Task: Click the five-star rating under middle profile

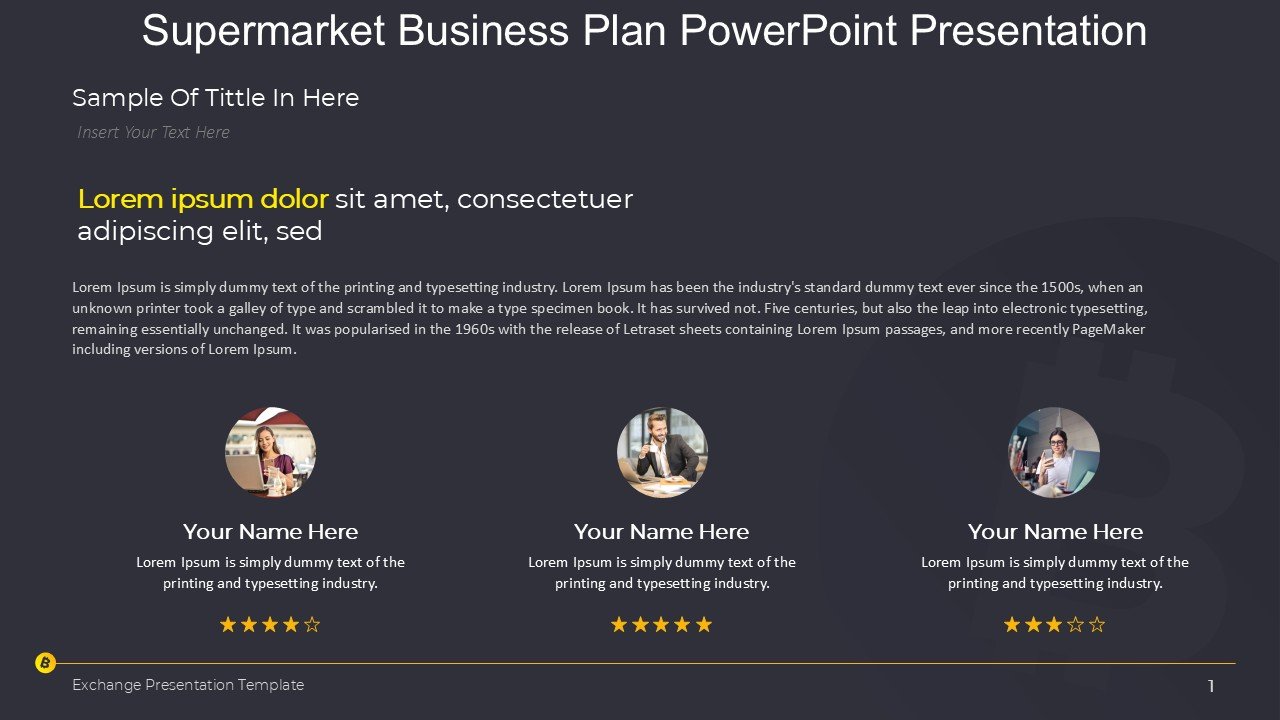Action: pyautogui.click(x=662, y=625)
